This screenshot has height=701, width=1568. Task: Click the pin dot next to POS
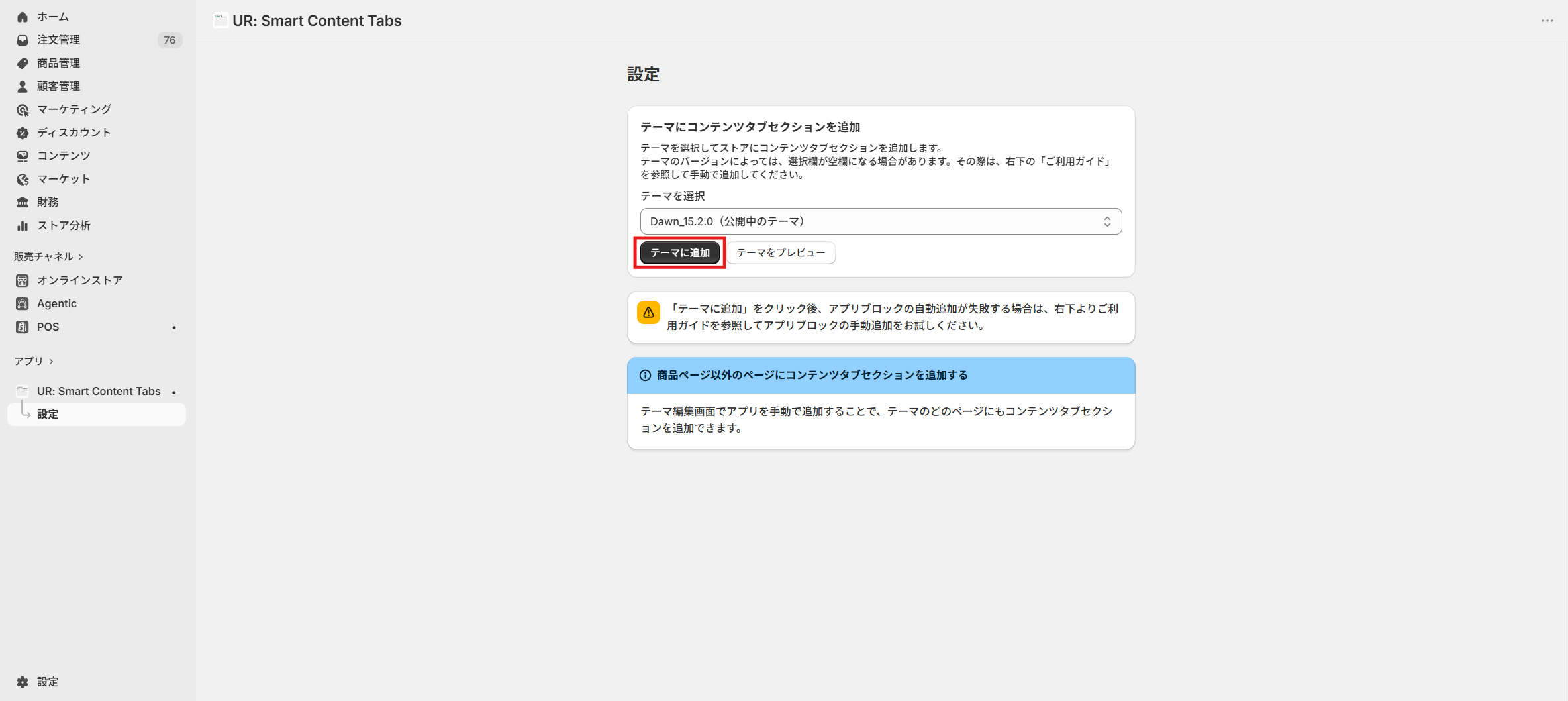174,327
